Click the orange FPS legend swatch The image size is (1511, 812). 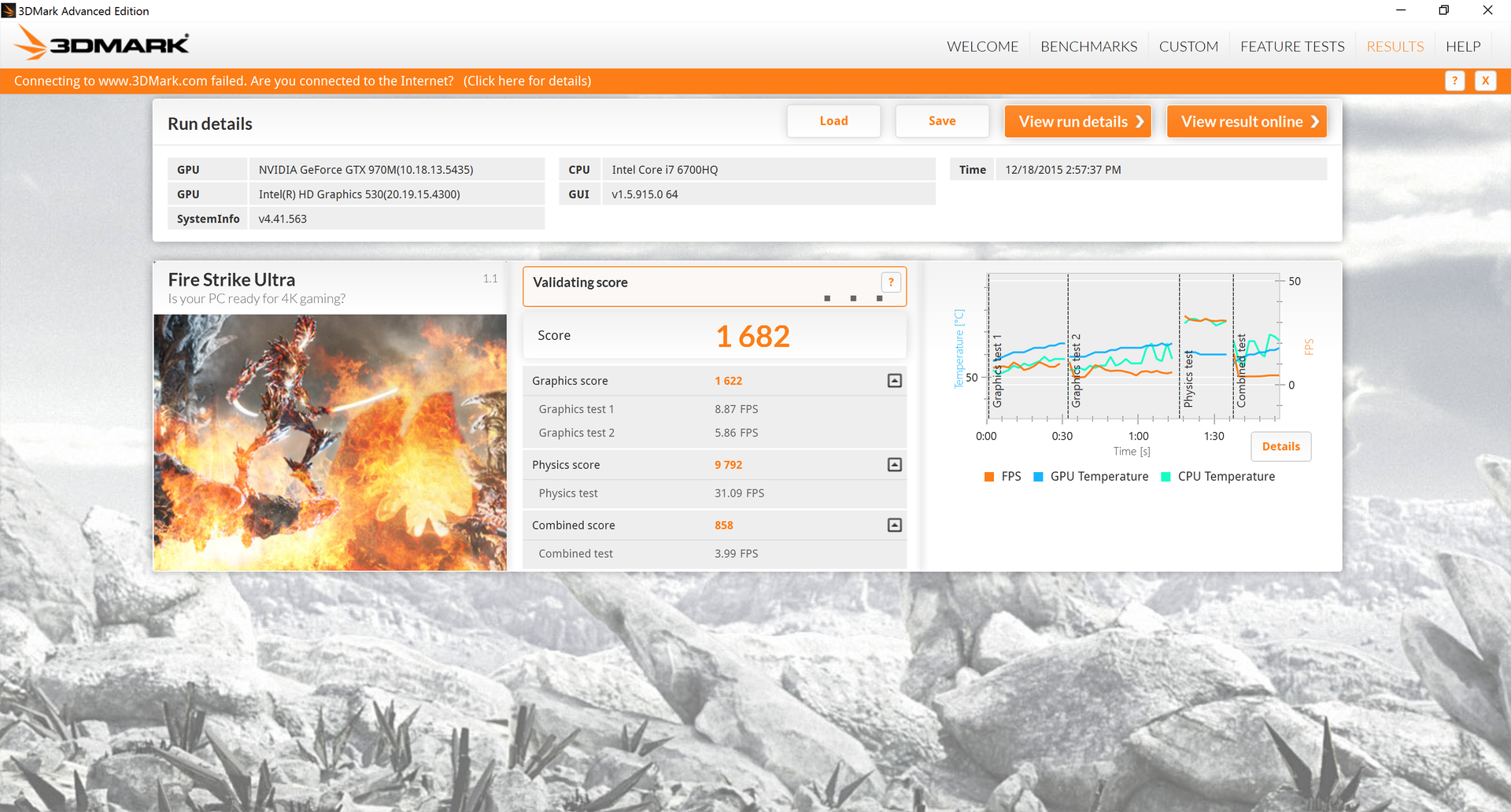tap(989, 477)
